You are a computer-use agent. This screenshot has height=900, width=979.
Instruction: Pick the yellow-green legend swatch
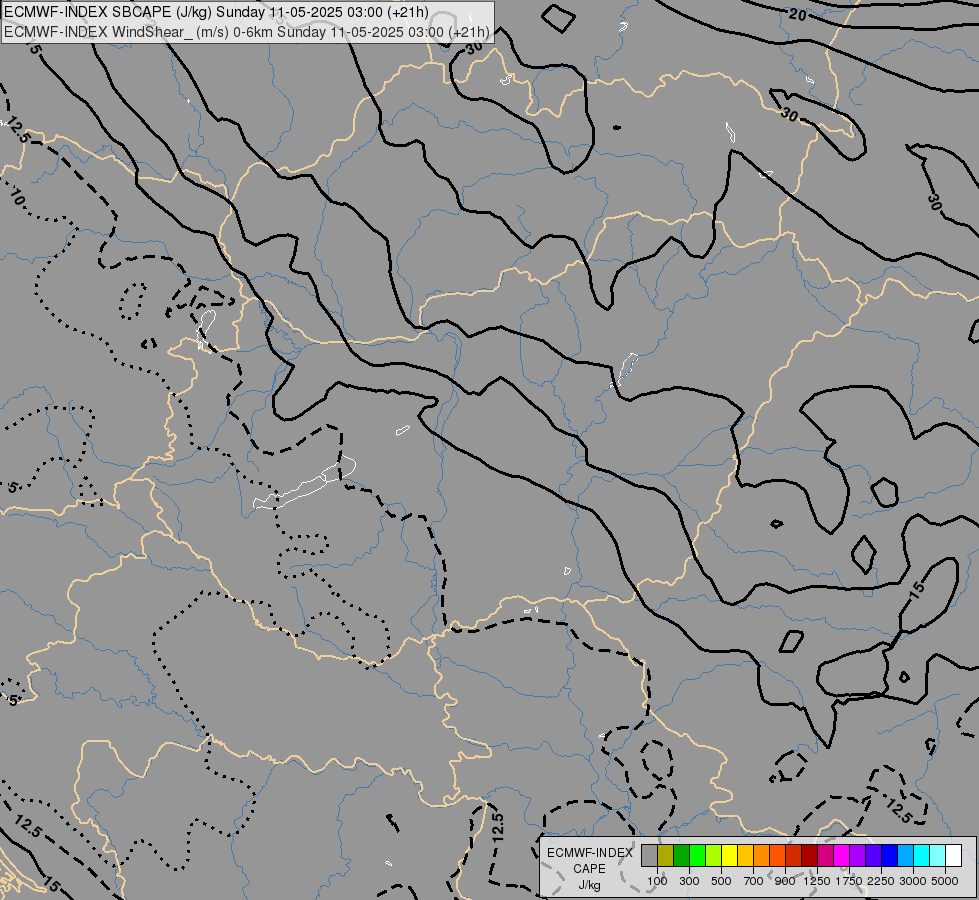(714, 856)
